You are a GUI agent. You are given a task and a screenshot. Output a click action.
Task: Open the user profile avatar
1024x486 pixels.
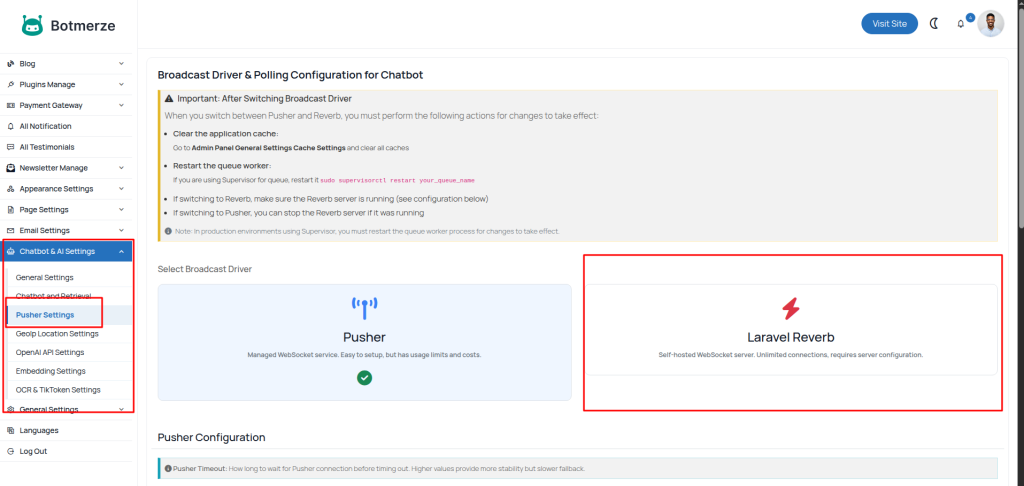990,24
